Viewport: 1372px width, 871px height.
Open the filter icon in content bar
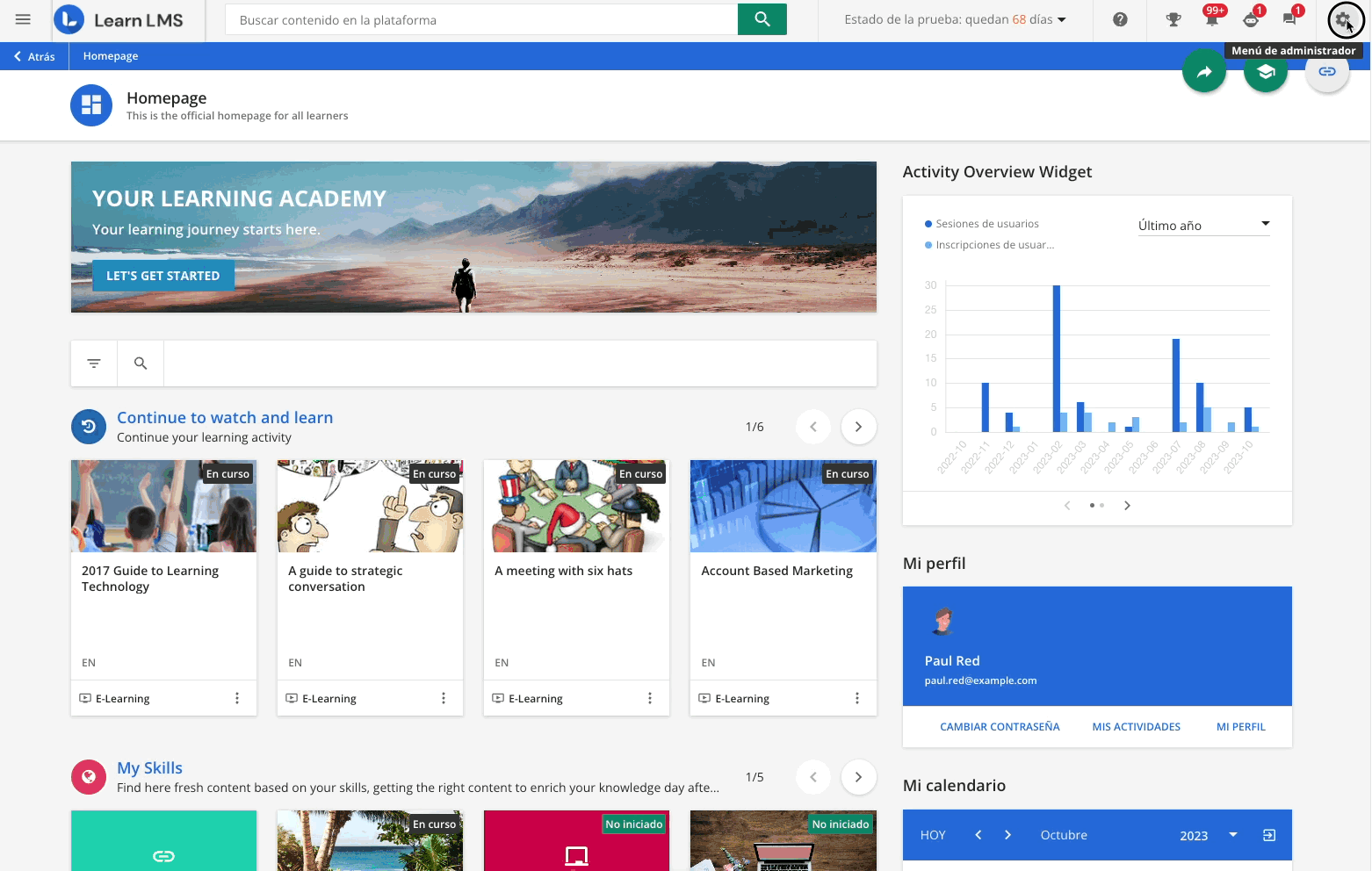(94, 364)
